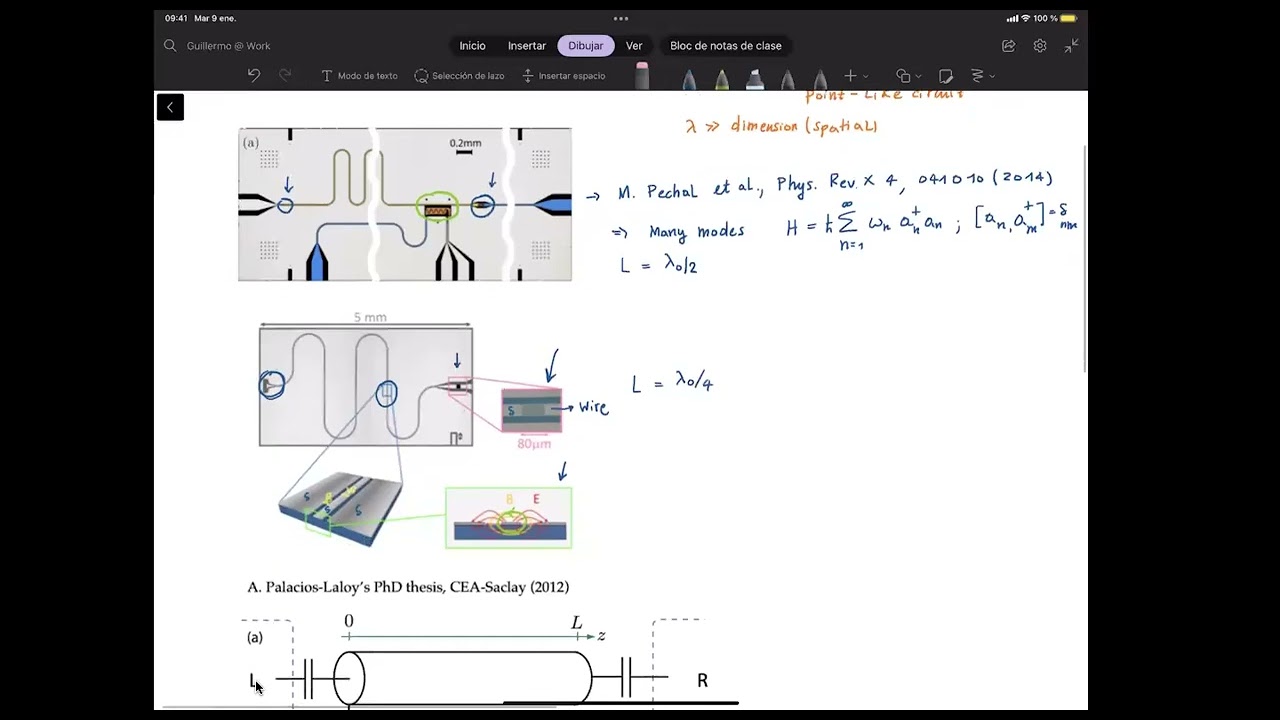
Task: Select Insertar espacio tool
Action: 564,76
